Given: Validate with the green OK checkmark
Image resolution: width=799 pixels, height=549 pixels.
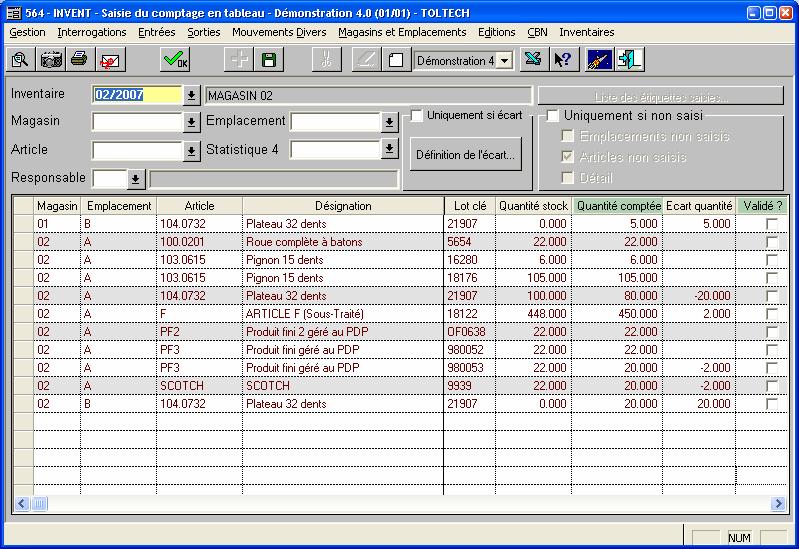Looking at the screenshot, I should [176, 60].
